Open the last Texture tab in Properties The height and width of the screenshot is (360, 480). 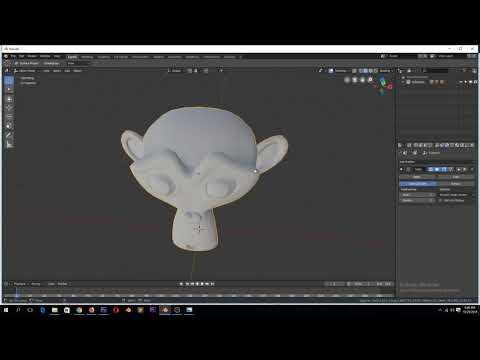pyautogui.click(x=471, y=145)
